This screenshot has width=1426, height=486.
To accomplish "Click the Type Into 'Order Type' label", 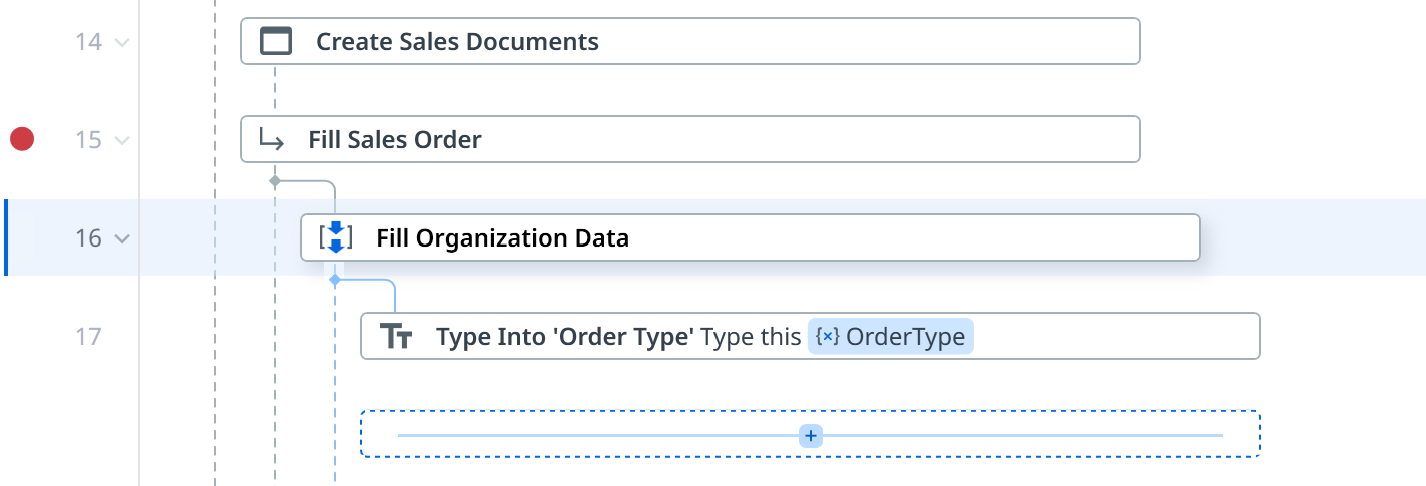I will [564, 337].
